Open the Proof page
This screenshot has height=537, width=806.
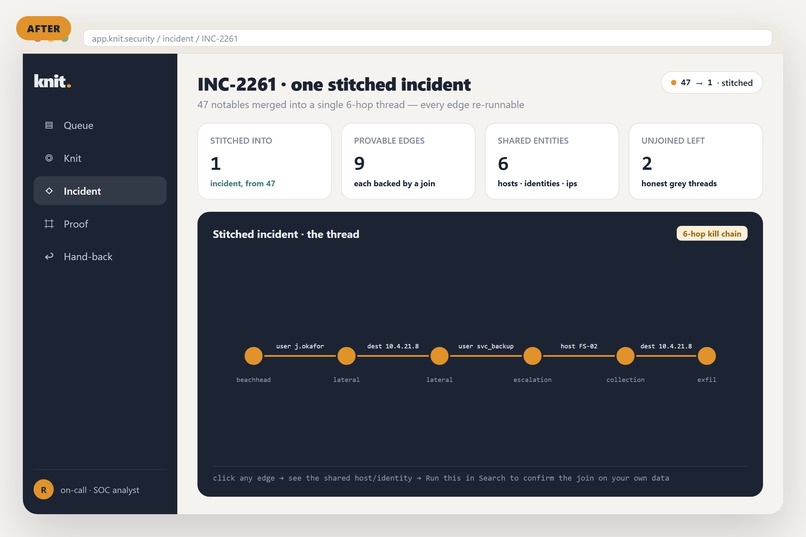pos(100,224)
